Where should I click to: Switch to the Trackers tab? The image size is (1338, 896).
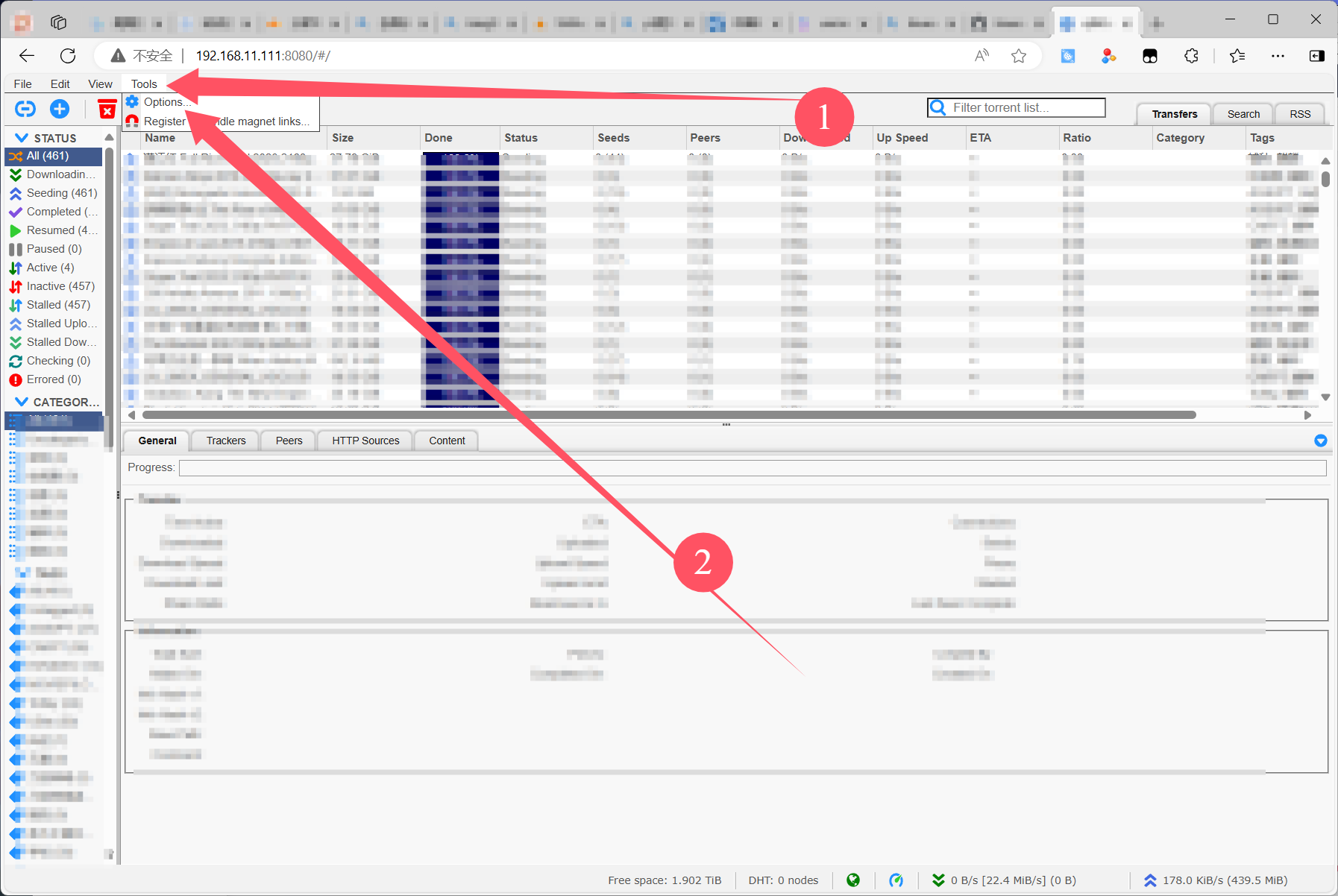[x=225, y=441]
